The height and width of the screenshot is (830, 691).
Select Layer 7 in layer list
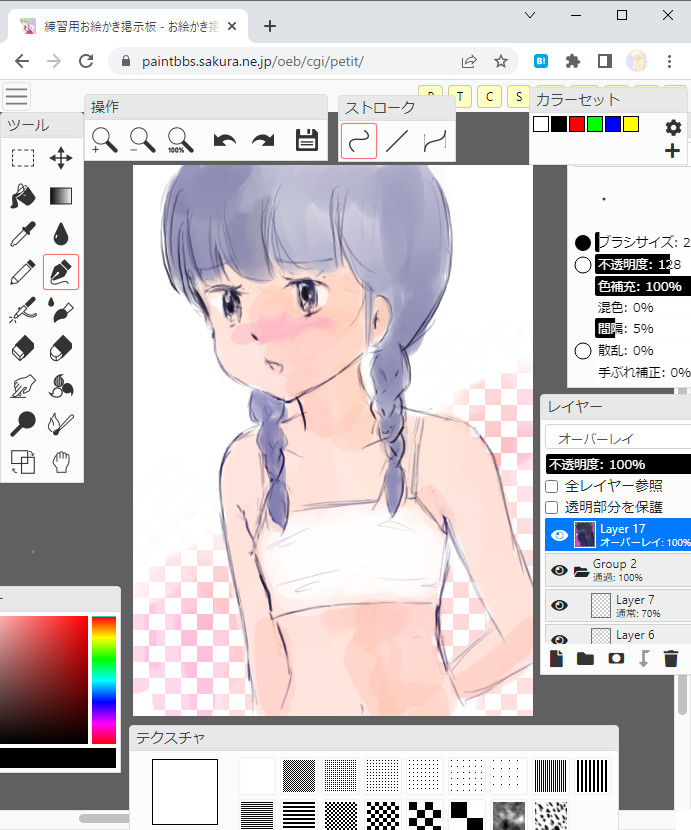618,606
